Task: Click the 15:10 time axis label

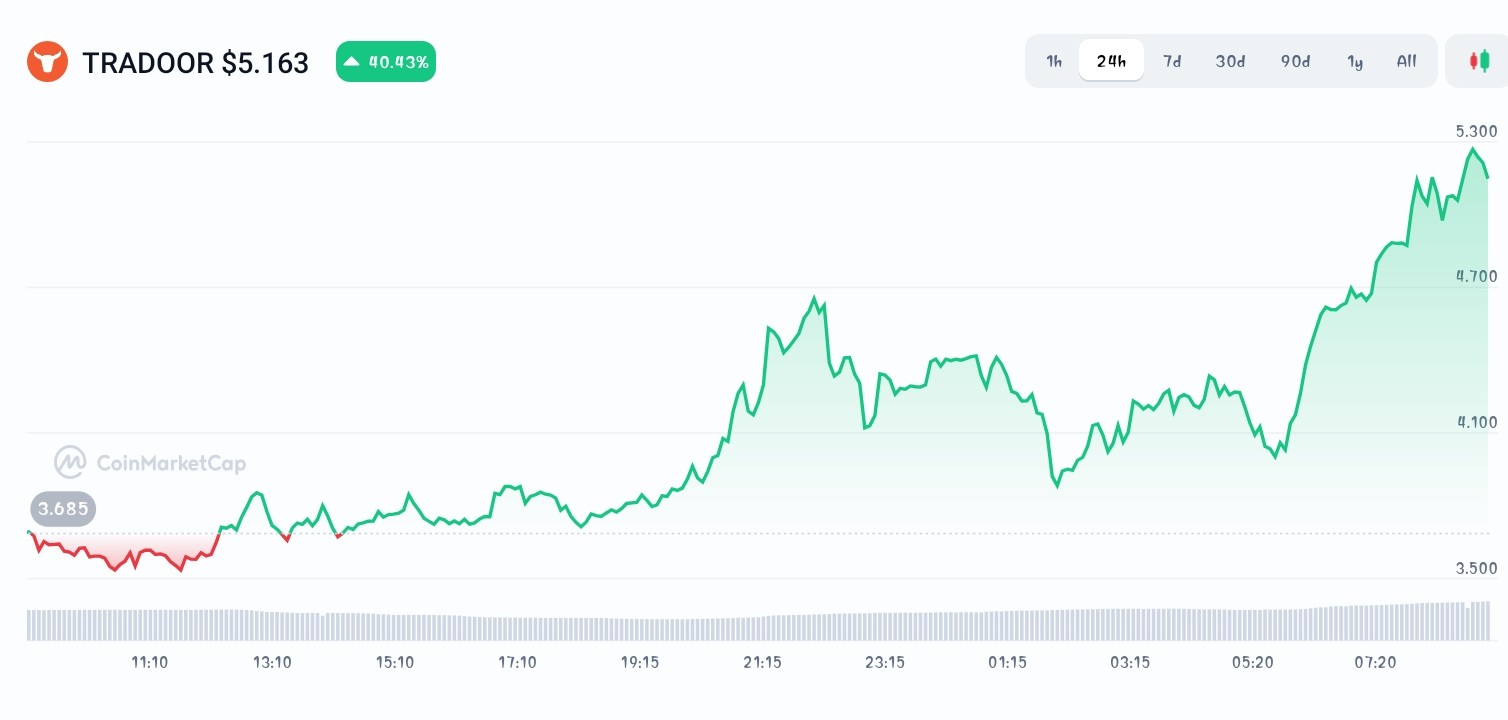Action: tap(395, 662)
